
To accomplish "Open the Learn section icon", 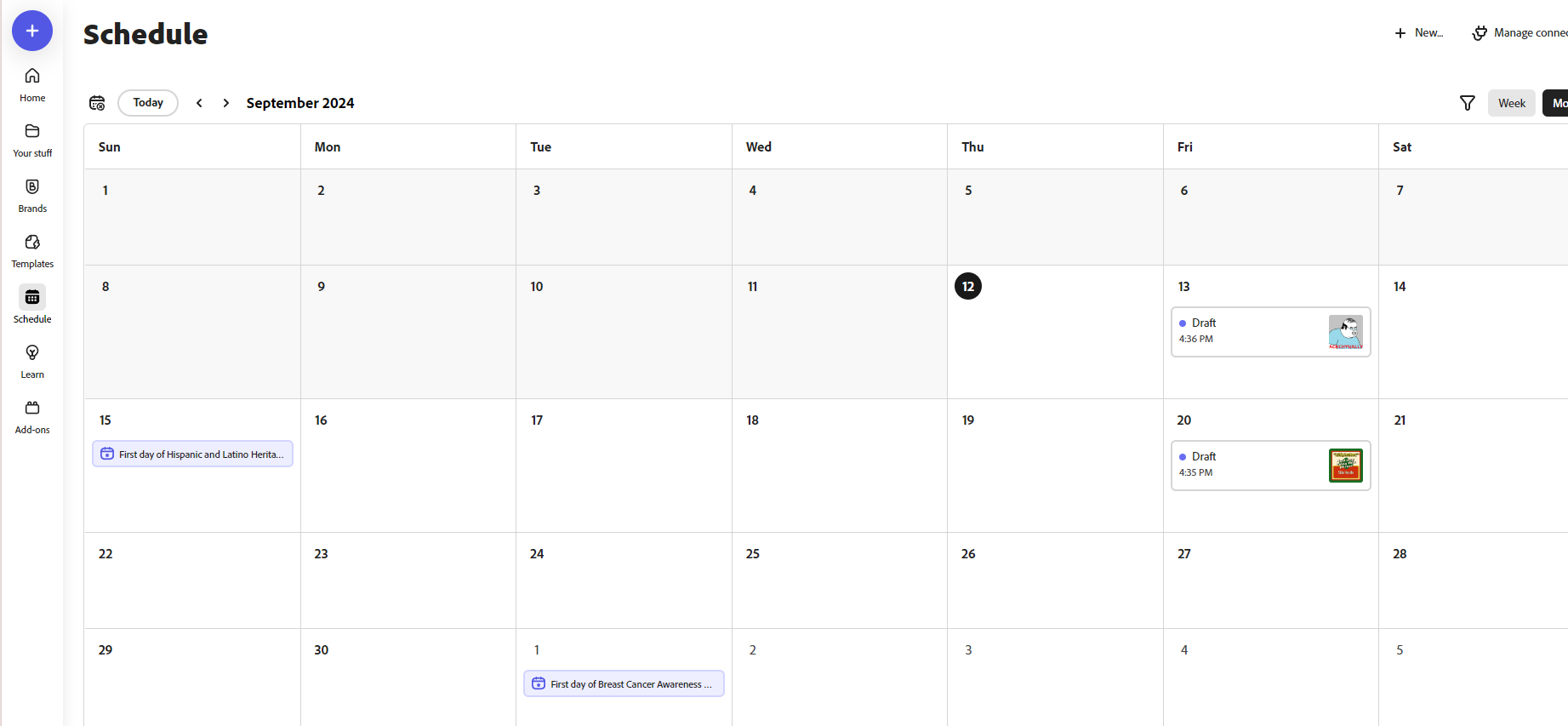I will [31, 361].
